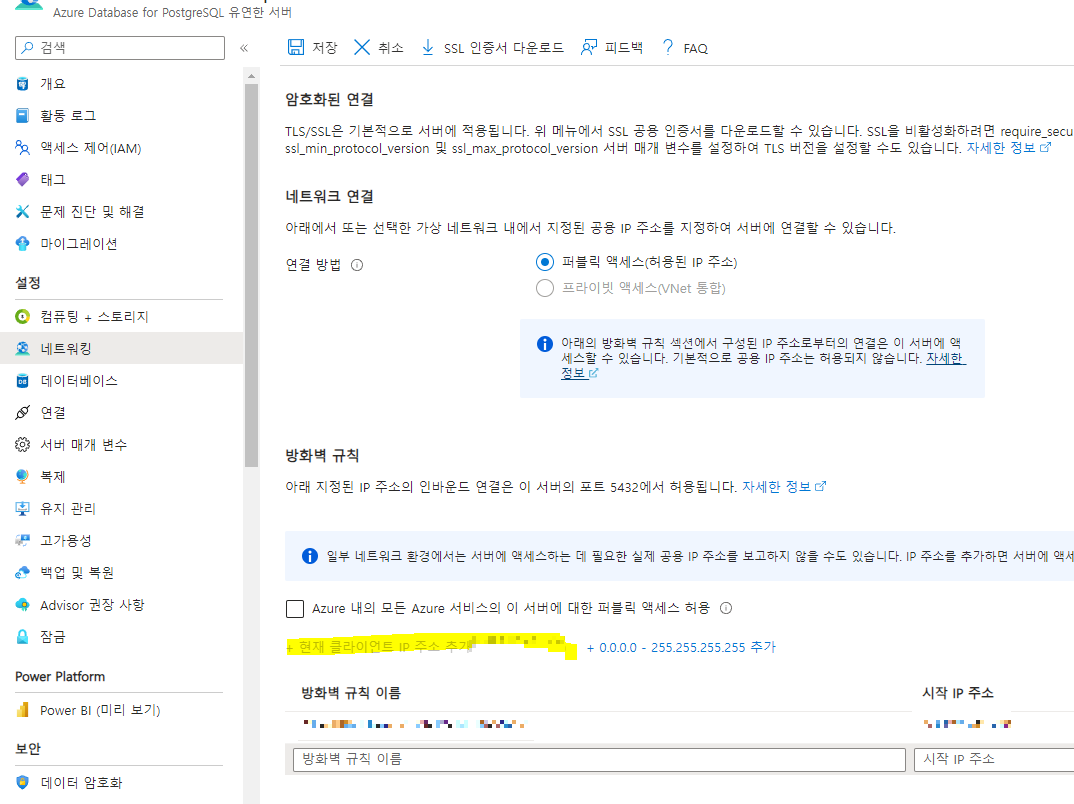1074x804 pixels.
Task: Click the 잠금 lock icon
Action: (23, 637)
